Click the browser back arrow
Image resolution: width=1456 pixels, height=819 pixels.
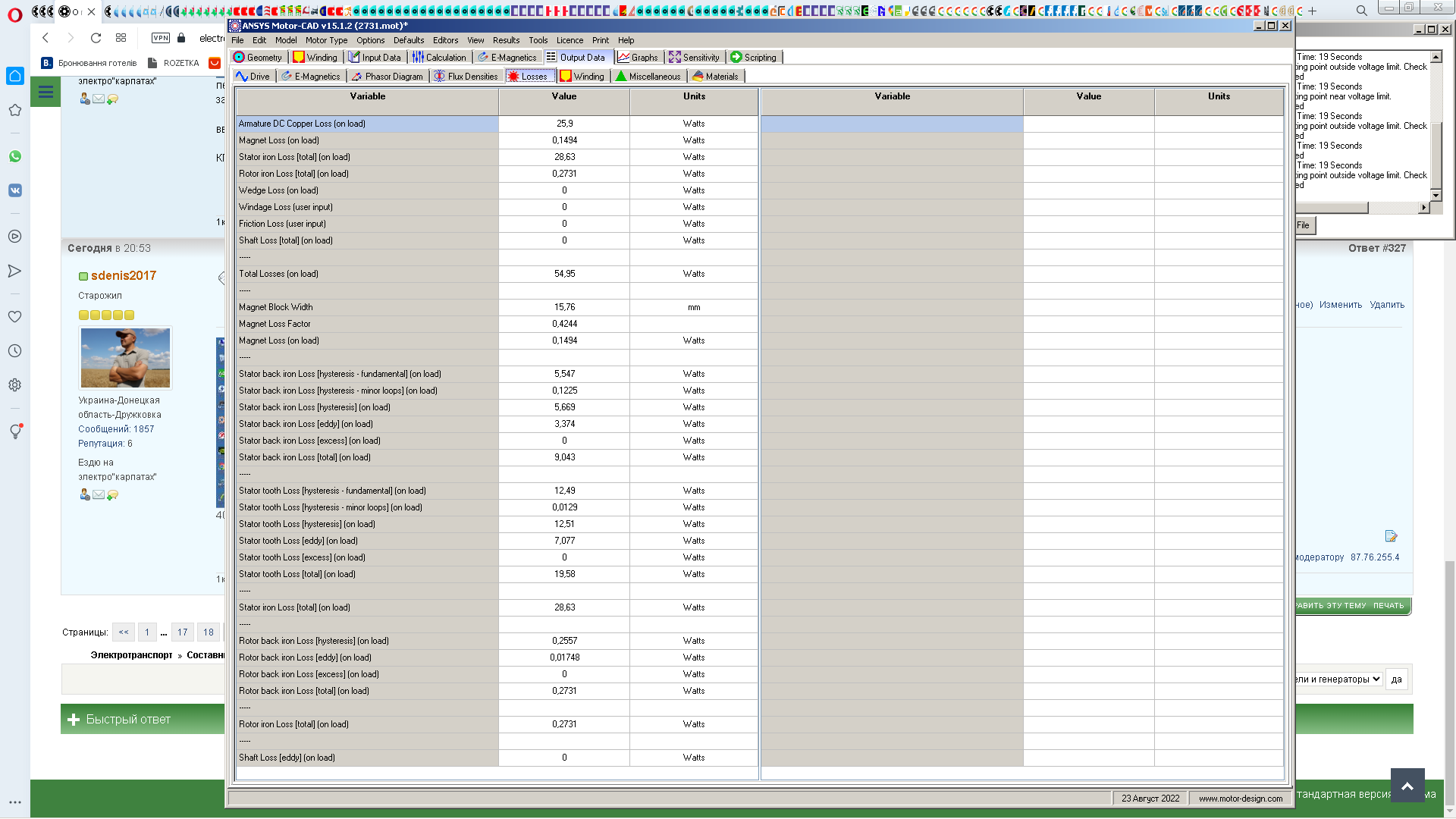click(45, 38)
